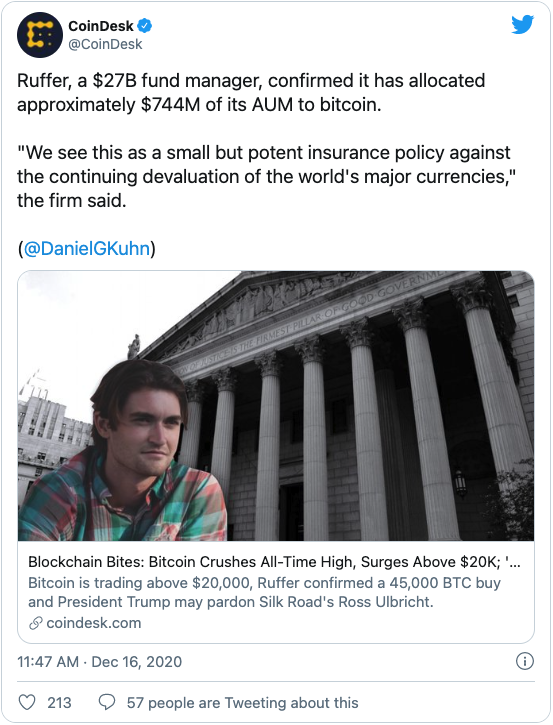Visit the coindesk.com domain link
The width and height of the screenshot is (553, 725).
pos(94,623)
